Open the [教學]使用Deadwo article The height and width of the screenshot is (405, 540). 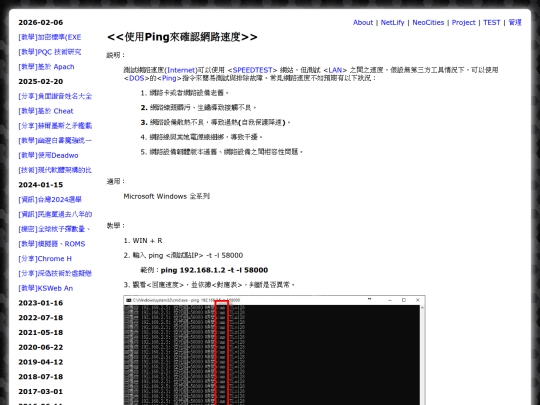pyautogui.click(x=48, y=155)
